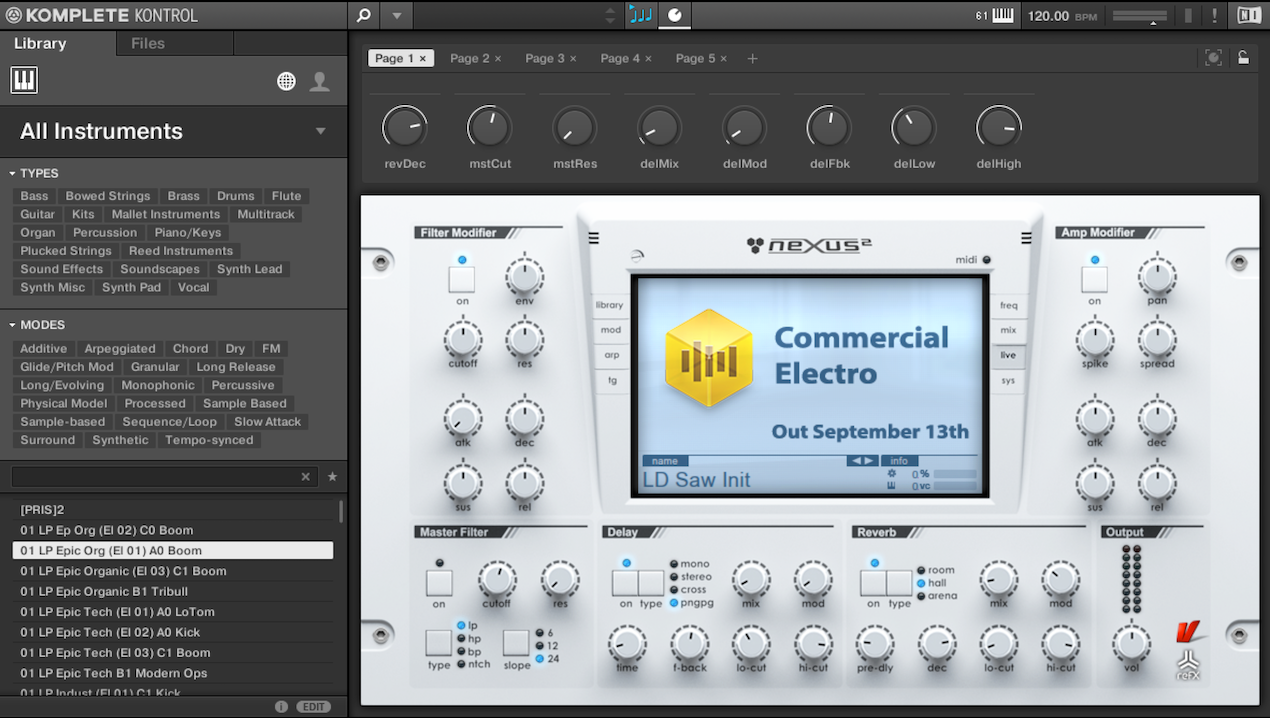
Task: Click the learn/capture target icon beside the lock
Action: click(x=1213, y=58)
